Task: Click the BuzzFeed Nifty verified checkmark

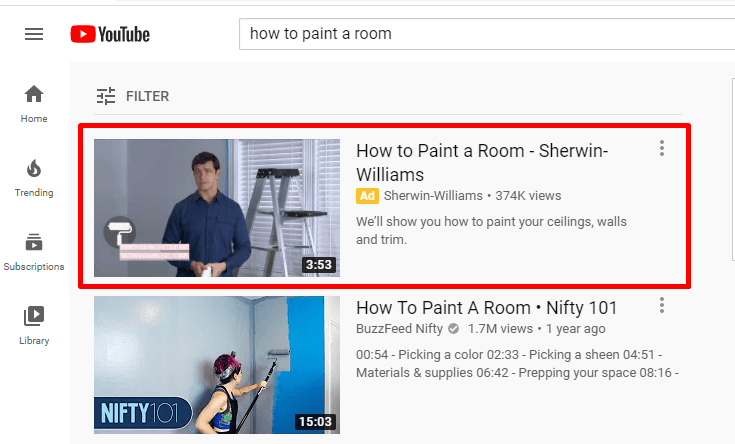Action: (453, 329)
